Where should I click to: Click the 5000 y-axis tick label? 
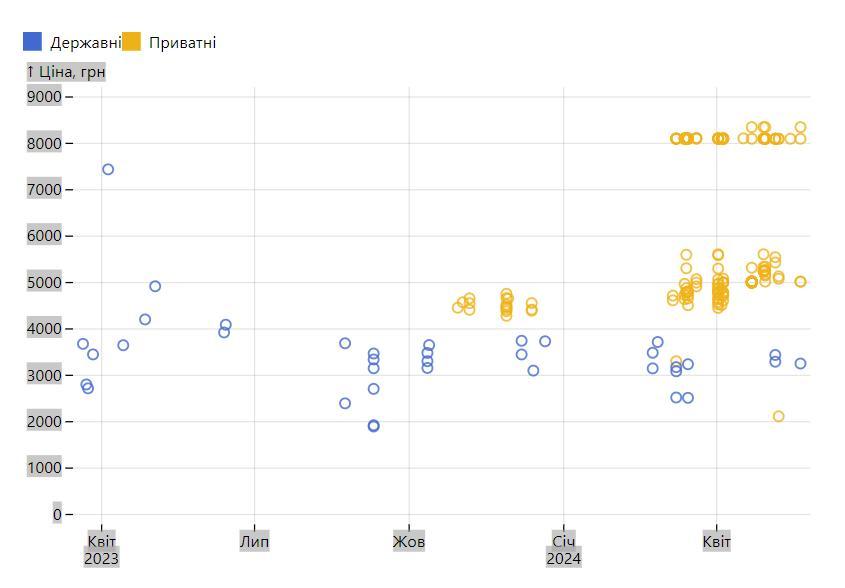pyautogui.click(x=44, y=283)
